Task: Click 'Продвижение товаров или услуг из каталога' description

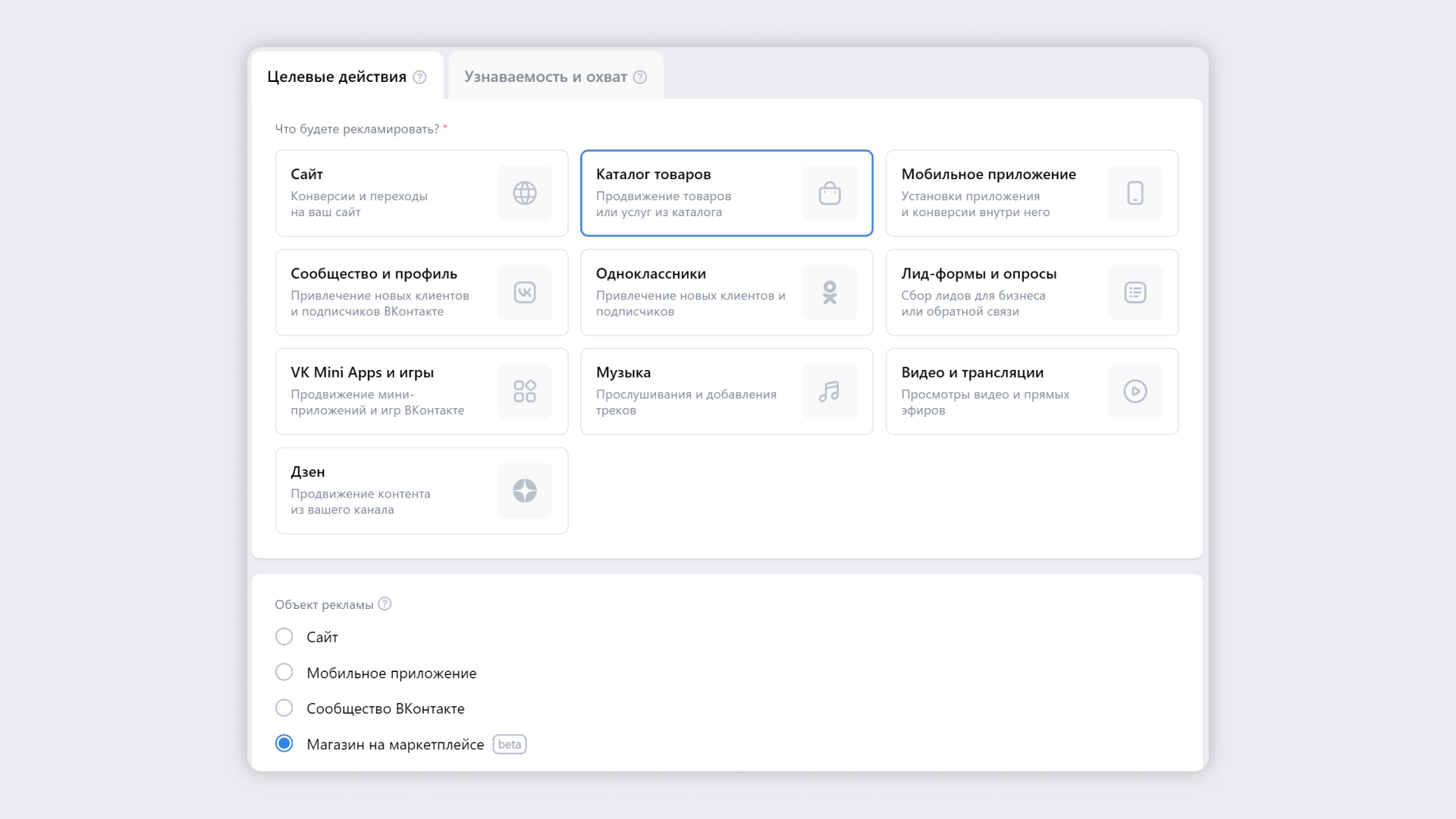Action: (x=664, y=204)
